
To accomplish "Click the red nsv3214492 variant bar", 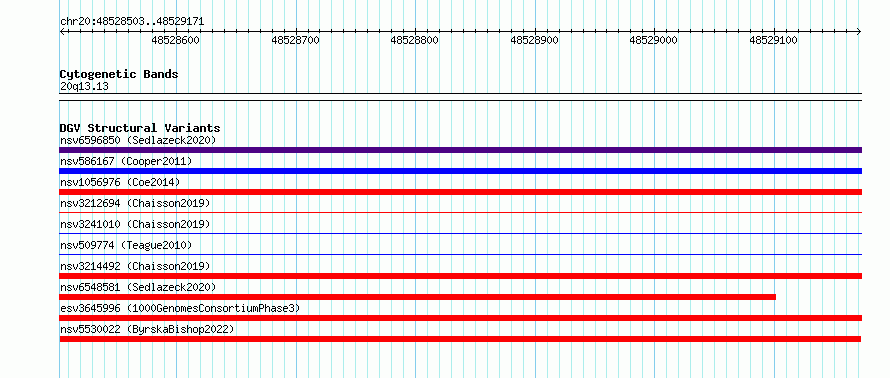I will coord(460,276).
